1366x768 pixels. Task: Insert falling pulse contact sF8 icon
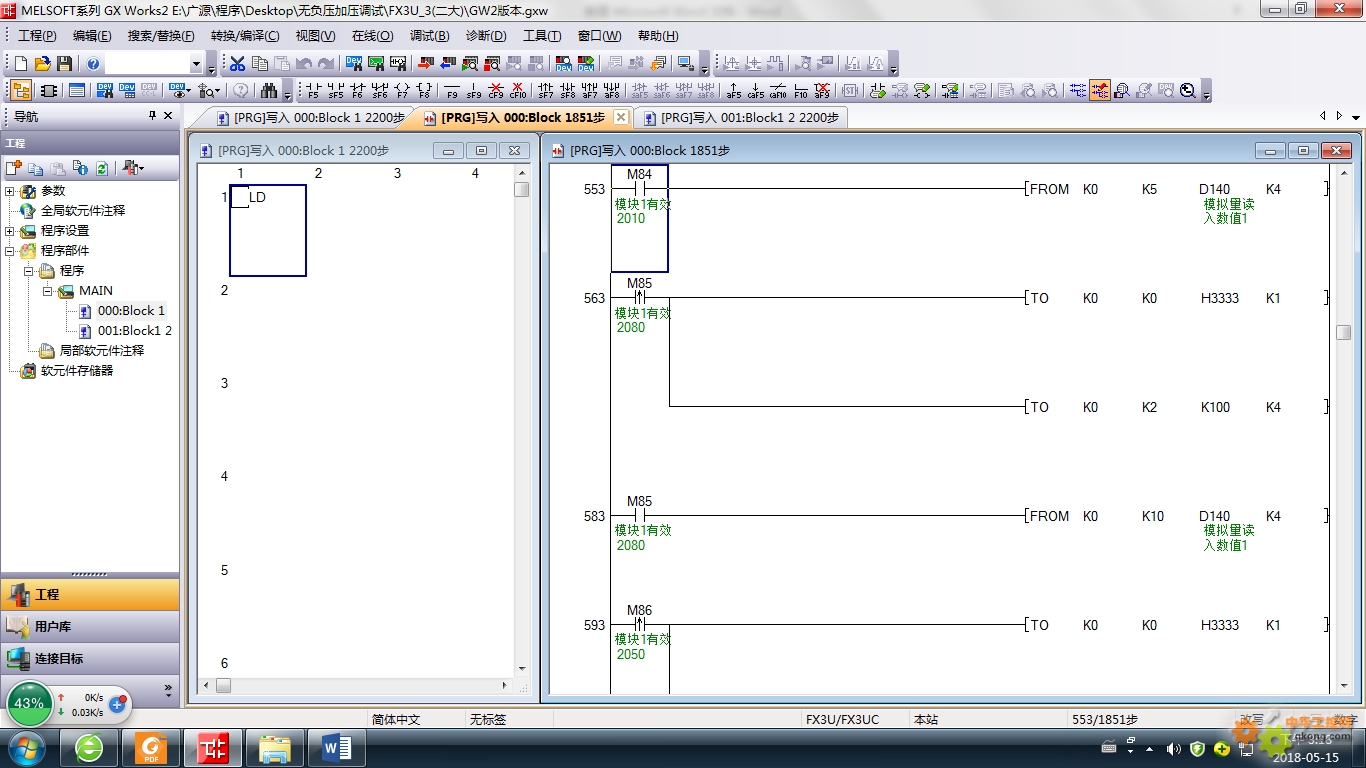(568, 91)
